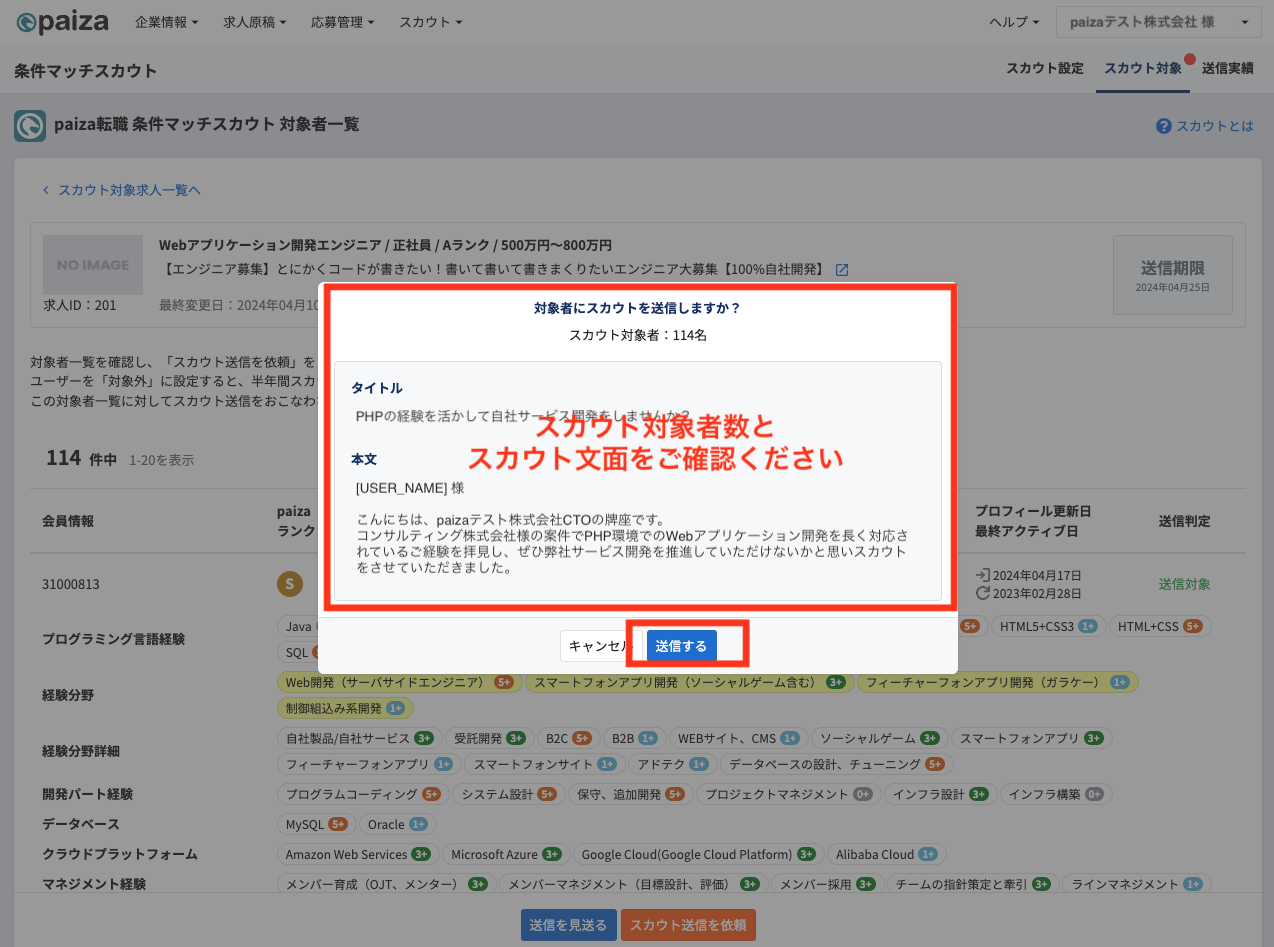
Task: Confirm with the 送信する button
Action: 681,646
